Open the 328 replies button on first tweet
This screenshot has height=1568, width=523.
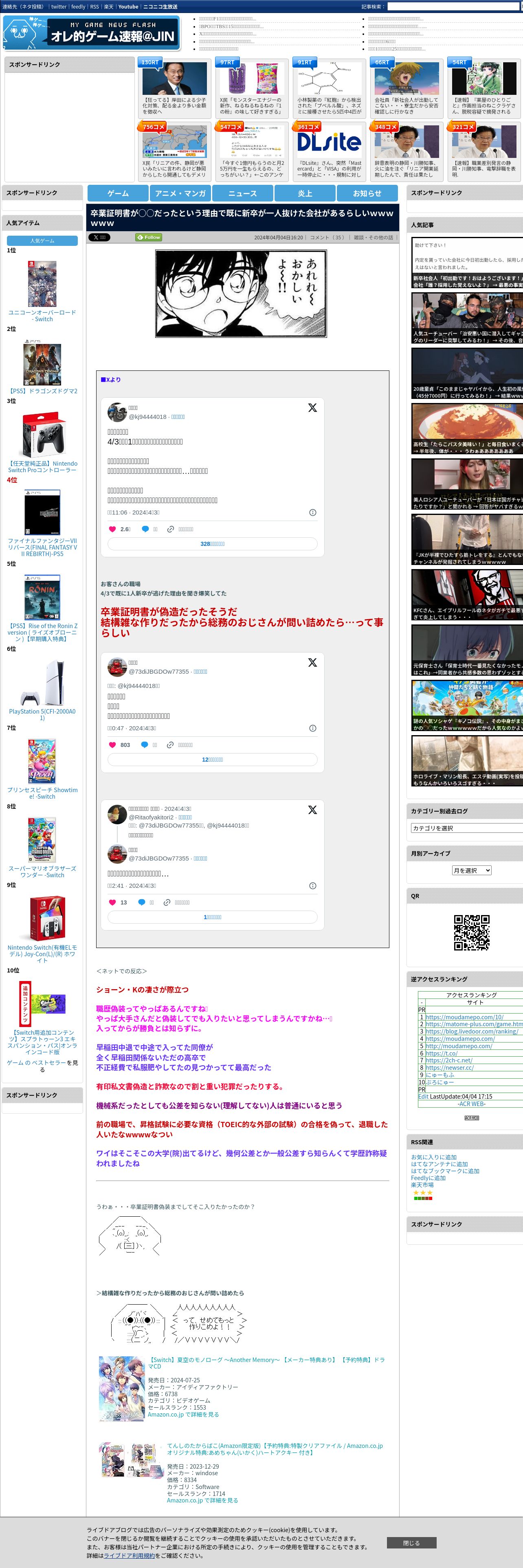click(213, 543)
